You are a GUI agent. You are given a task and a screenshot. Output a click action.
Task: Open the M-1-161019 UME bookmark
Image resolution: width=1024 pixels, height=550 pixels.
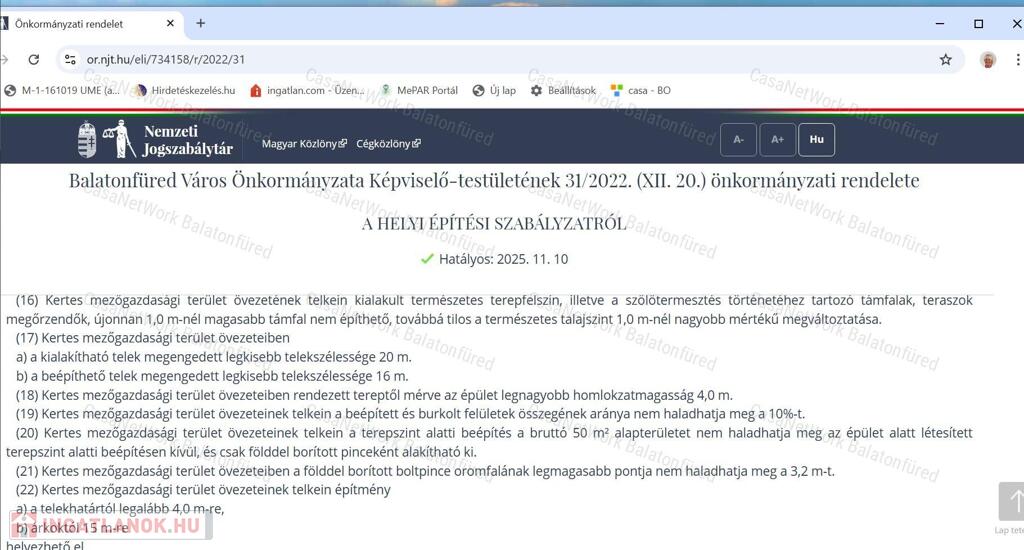point(62,90)
